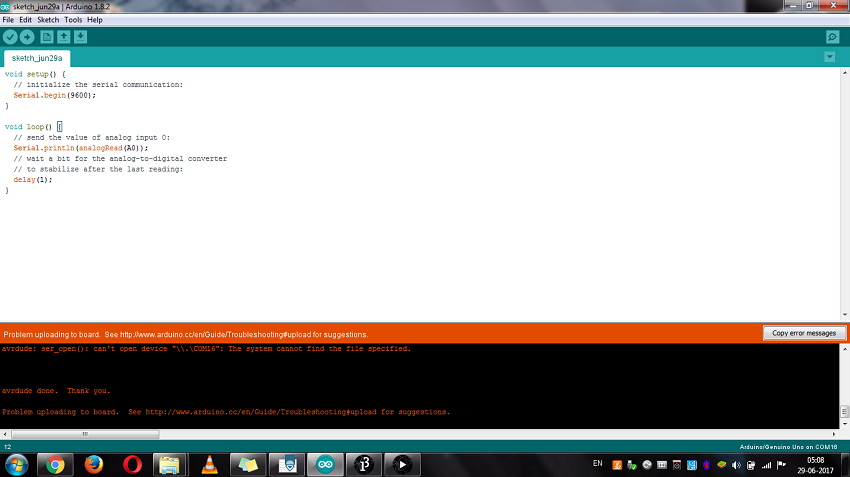The width and height of the screenshot is (850, 477).
Task: Click the editor scroll up arrow
Action: [845, 72]
